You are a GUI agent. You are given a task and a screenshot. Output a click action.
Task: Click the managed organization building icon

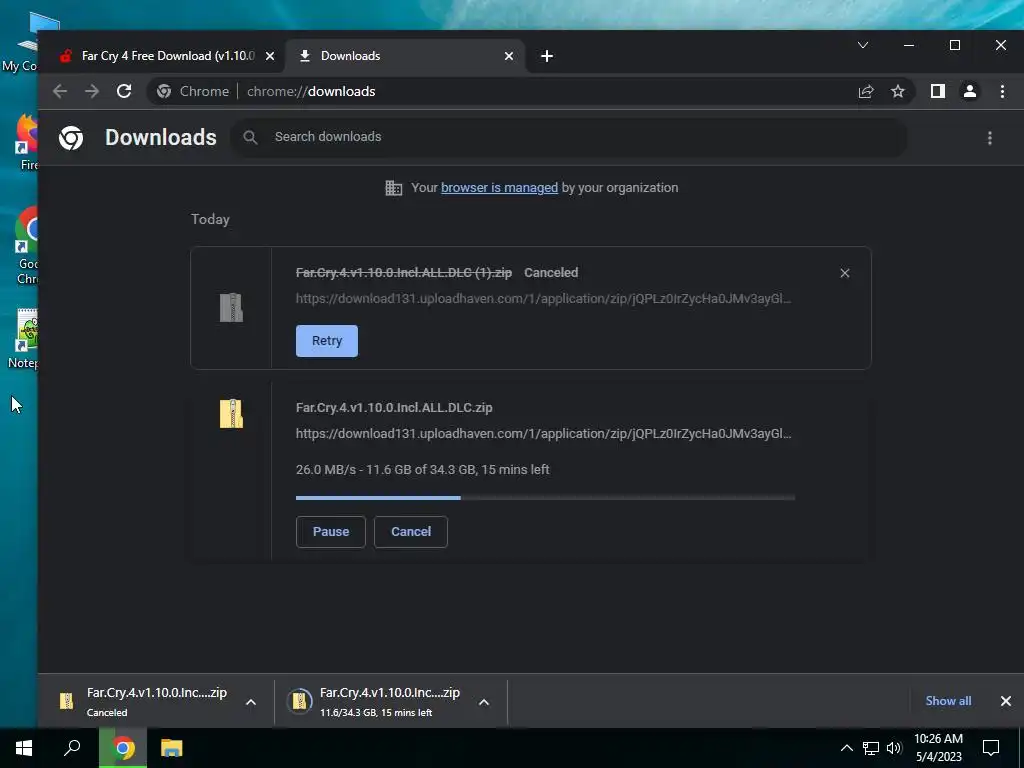click(393, 188)
